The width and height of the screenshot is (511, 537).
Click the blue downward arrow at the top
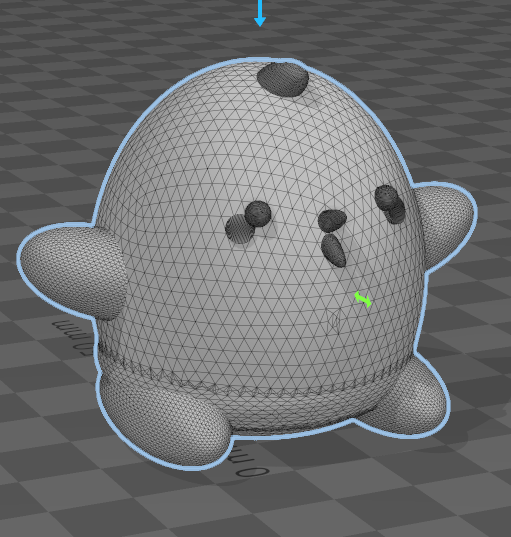(x=260, y=13)
